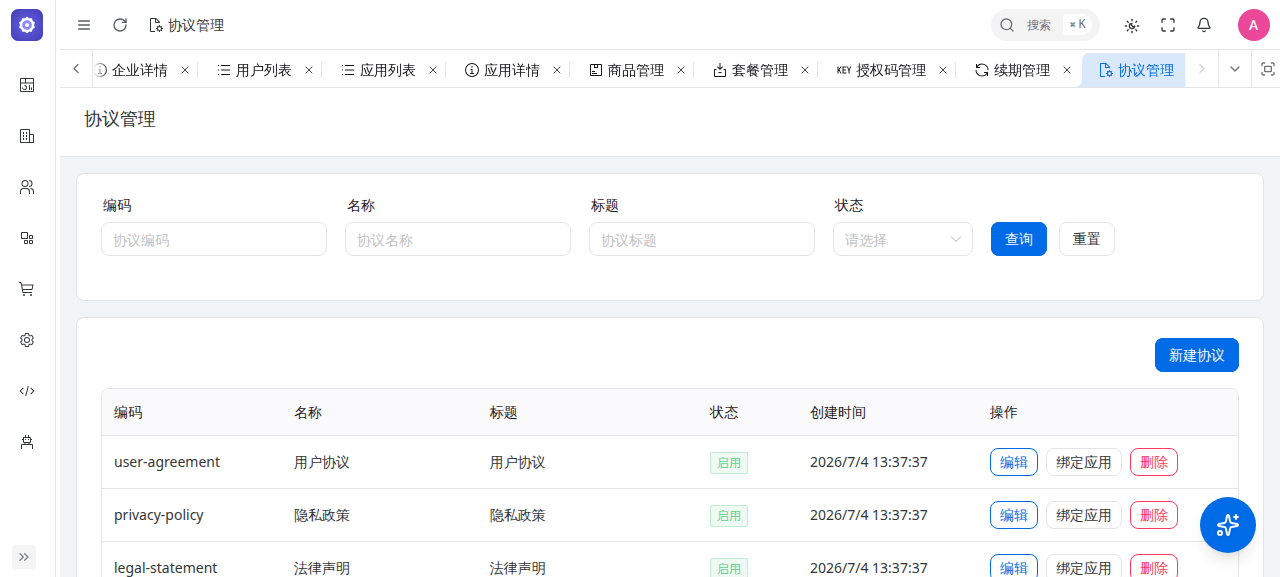Open the code sidebar icon

[x=27, y=391]
